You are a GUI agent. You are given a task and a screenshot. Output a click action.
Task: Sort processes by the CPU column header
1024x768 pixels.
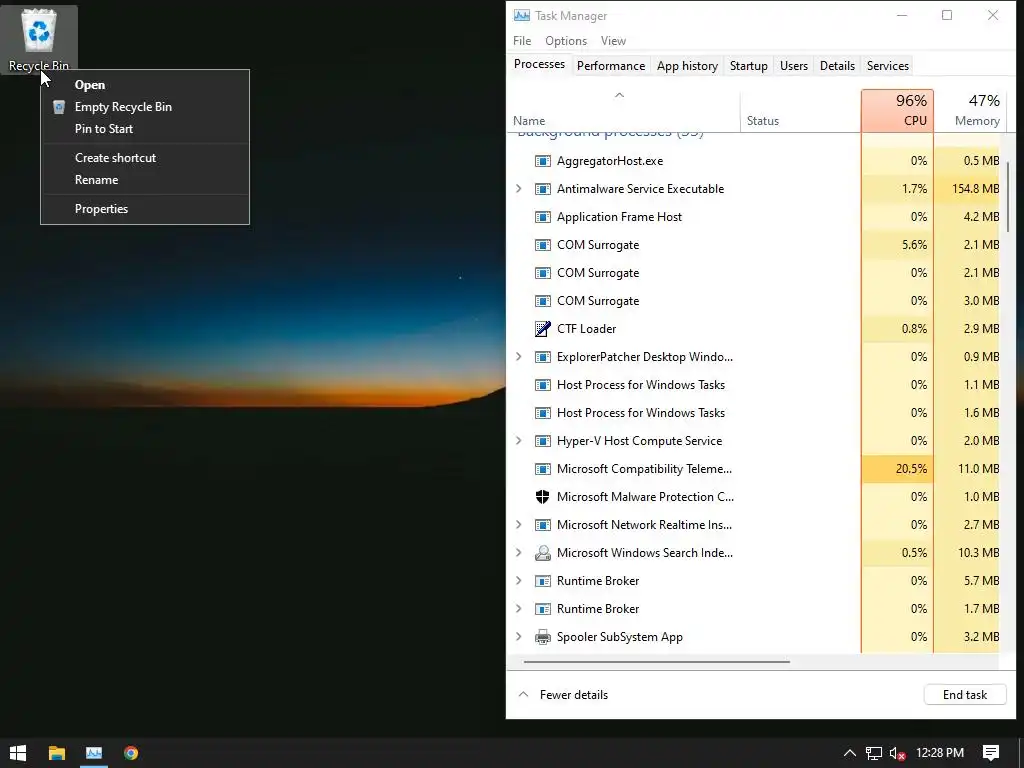click(x=897, y=111)
